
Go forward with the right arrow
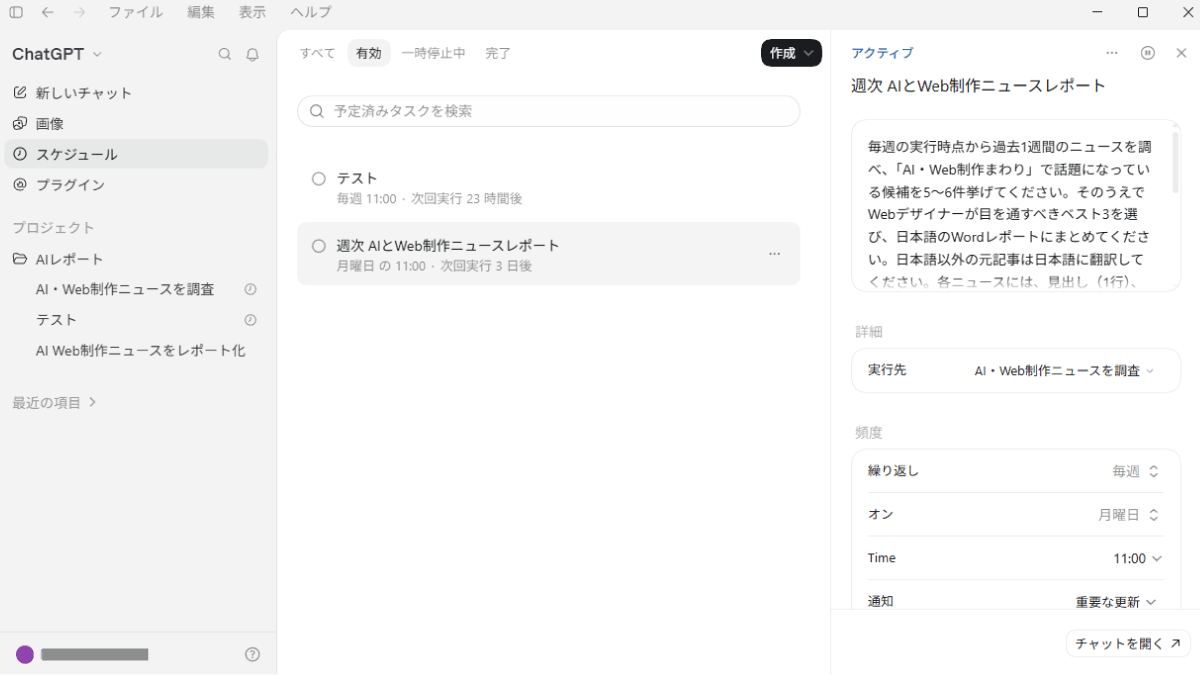click(79, 12)
